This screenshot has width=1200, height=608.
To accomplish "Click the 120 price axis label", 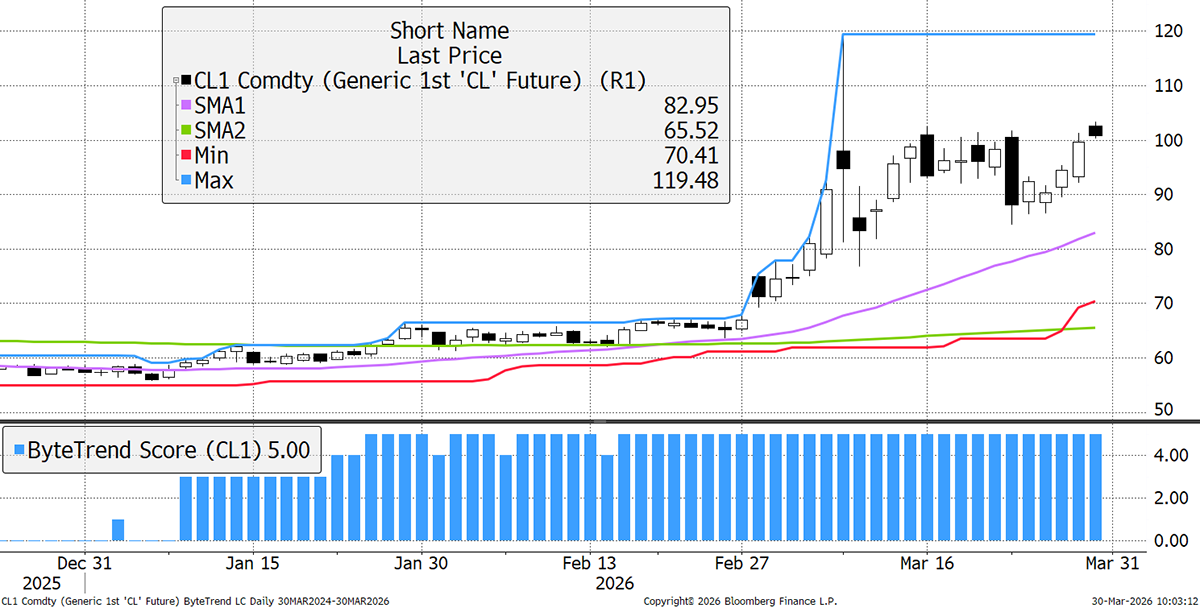I will (1161, 31).
